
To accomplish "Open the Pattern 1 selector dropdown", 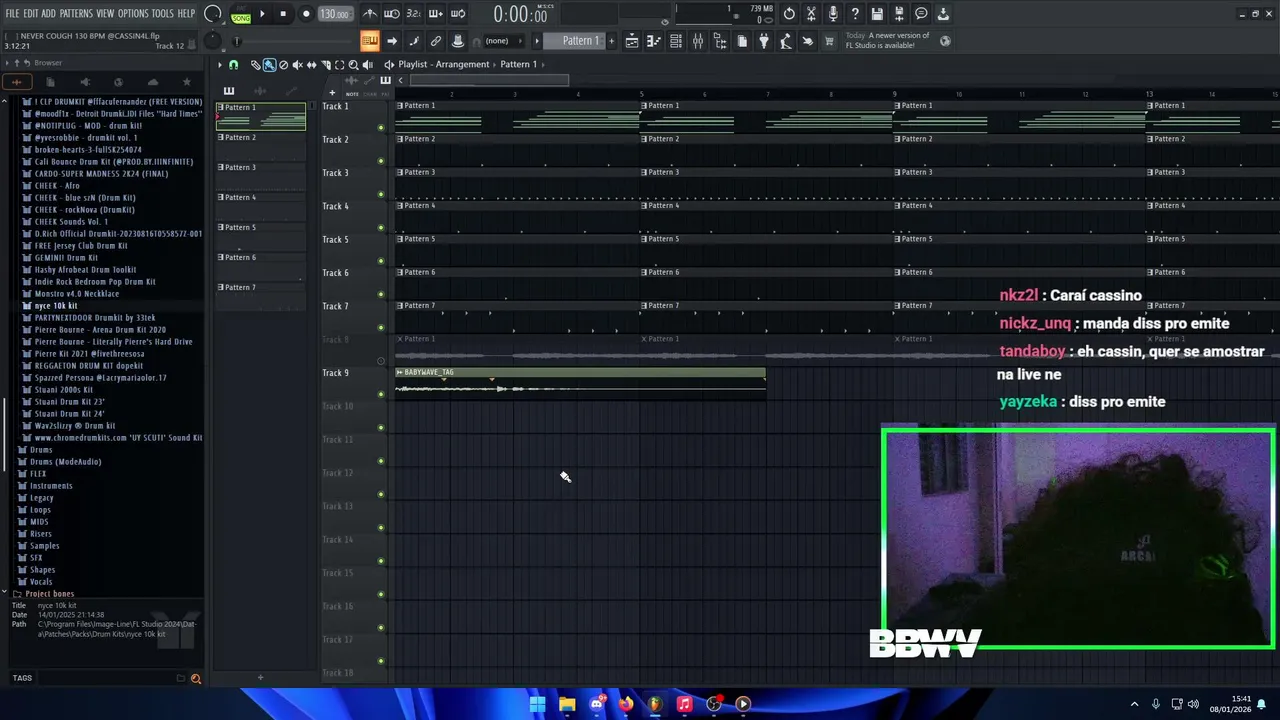I will pos(575,41).
